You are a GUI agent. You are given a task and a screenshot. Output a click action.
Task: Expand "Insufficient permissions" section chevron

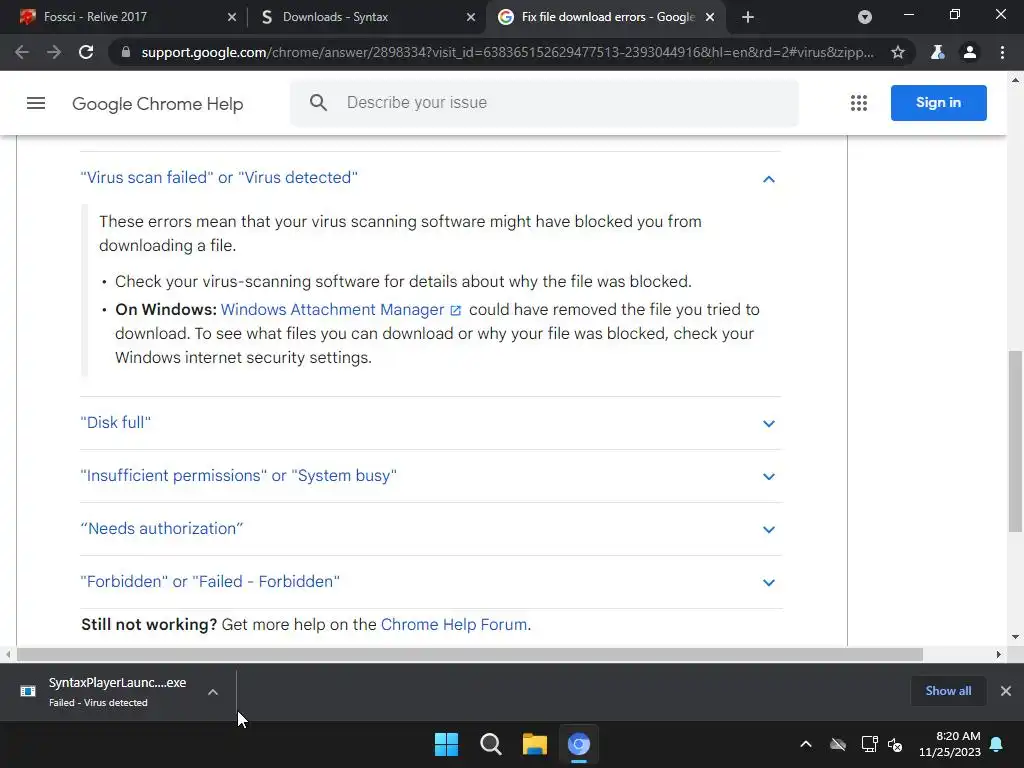(x=769, y=477)
